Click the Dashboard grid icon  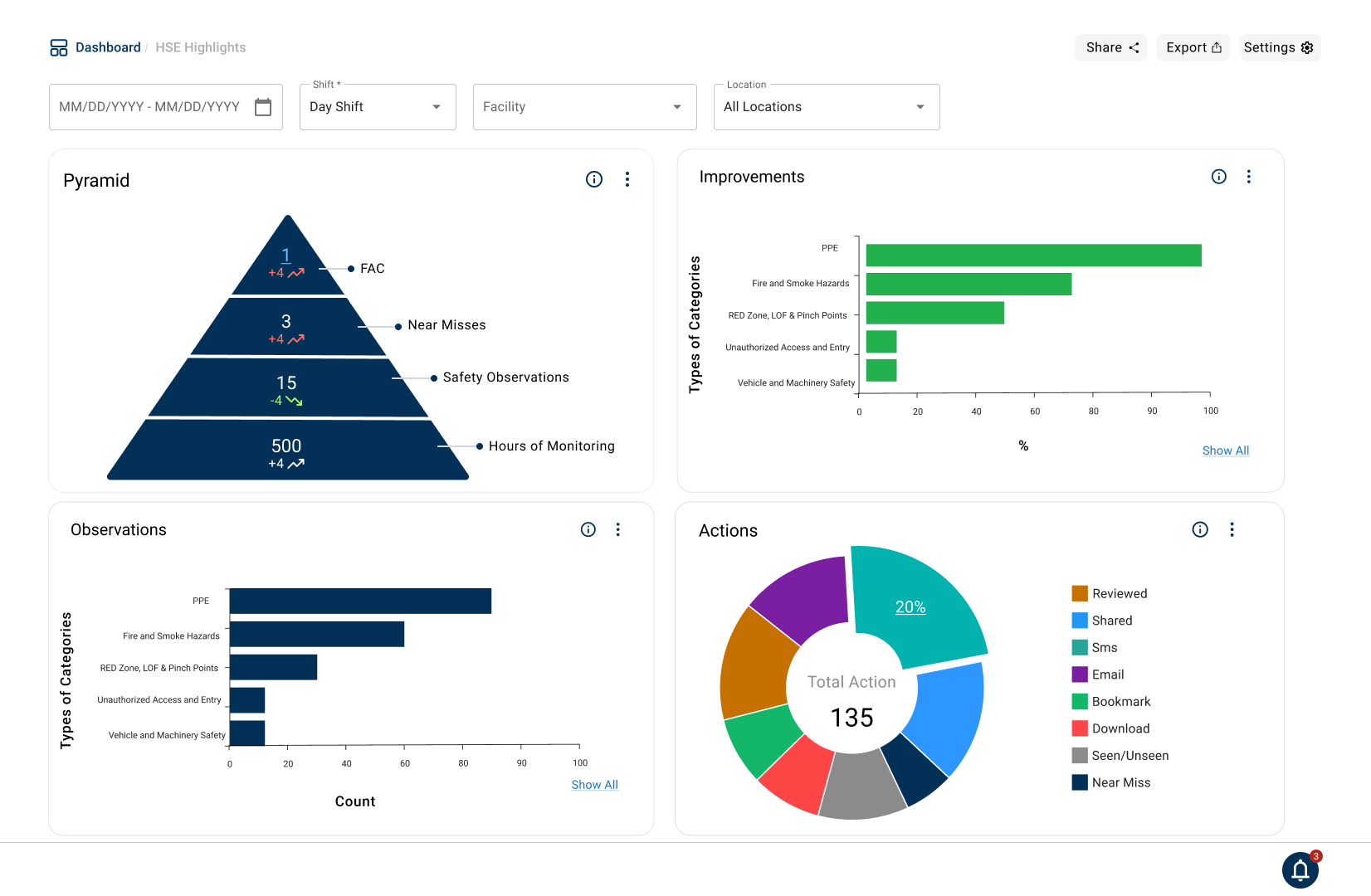(59, 47)
